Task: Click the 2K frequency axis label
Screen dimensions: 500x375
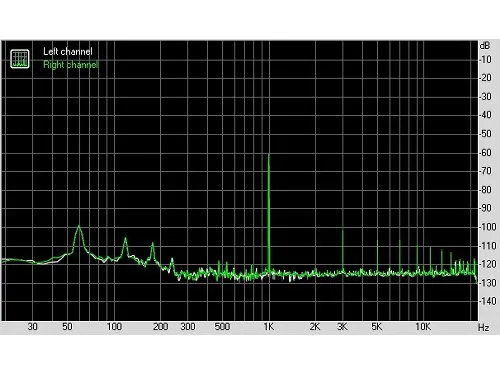Action: click(x=315, y=327)
